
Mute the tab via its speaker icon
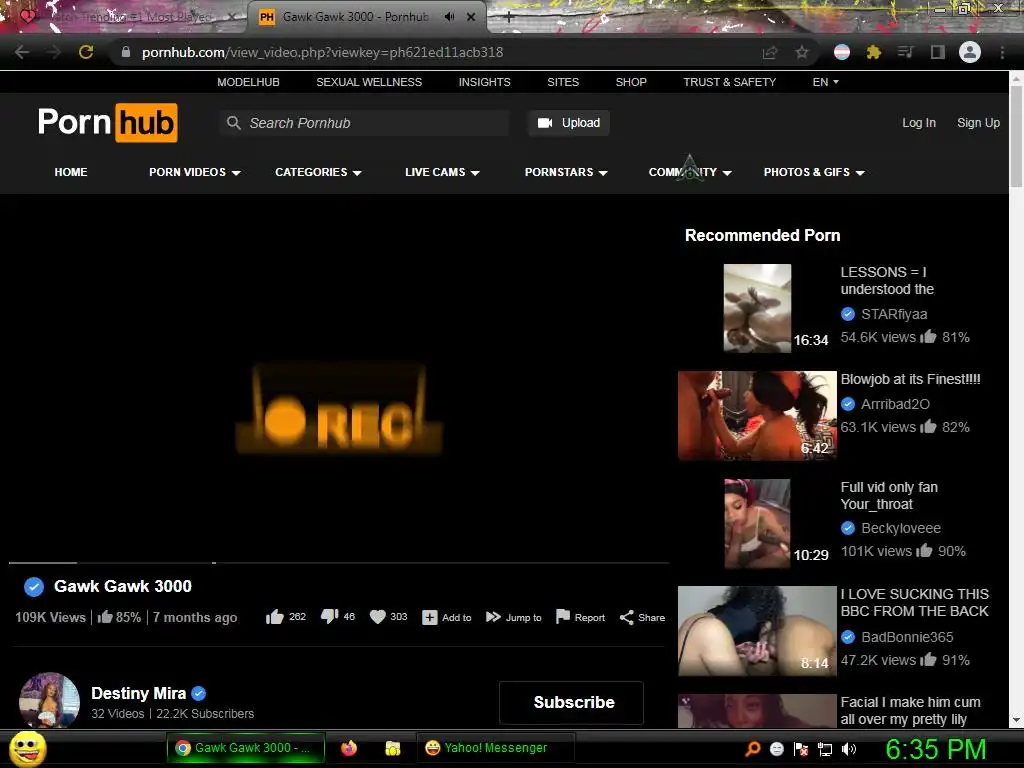click(449, 17)
